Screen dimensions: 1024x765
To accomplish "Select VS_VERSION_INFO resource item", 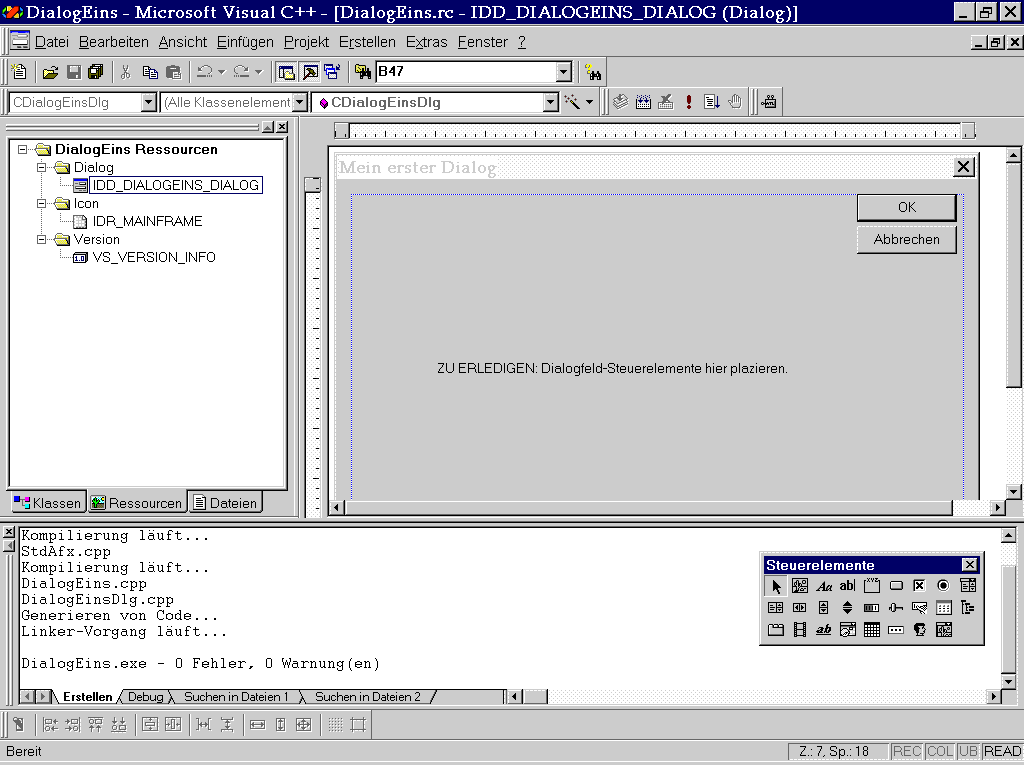I will coord(153,257).
